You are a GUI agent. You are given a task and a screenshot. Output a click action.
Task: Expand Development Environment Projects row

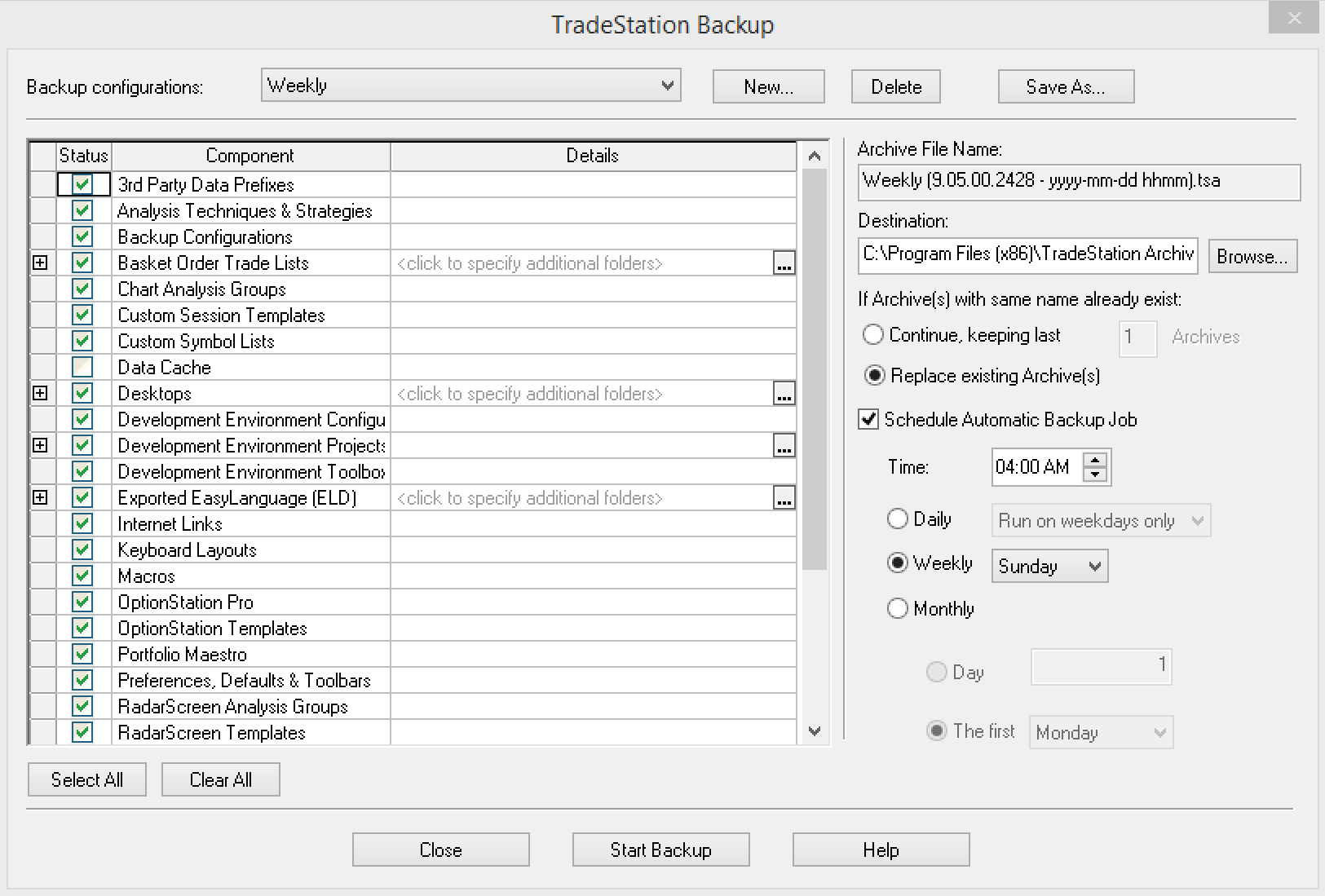click(x=40, y=445)
